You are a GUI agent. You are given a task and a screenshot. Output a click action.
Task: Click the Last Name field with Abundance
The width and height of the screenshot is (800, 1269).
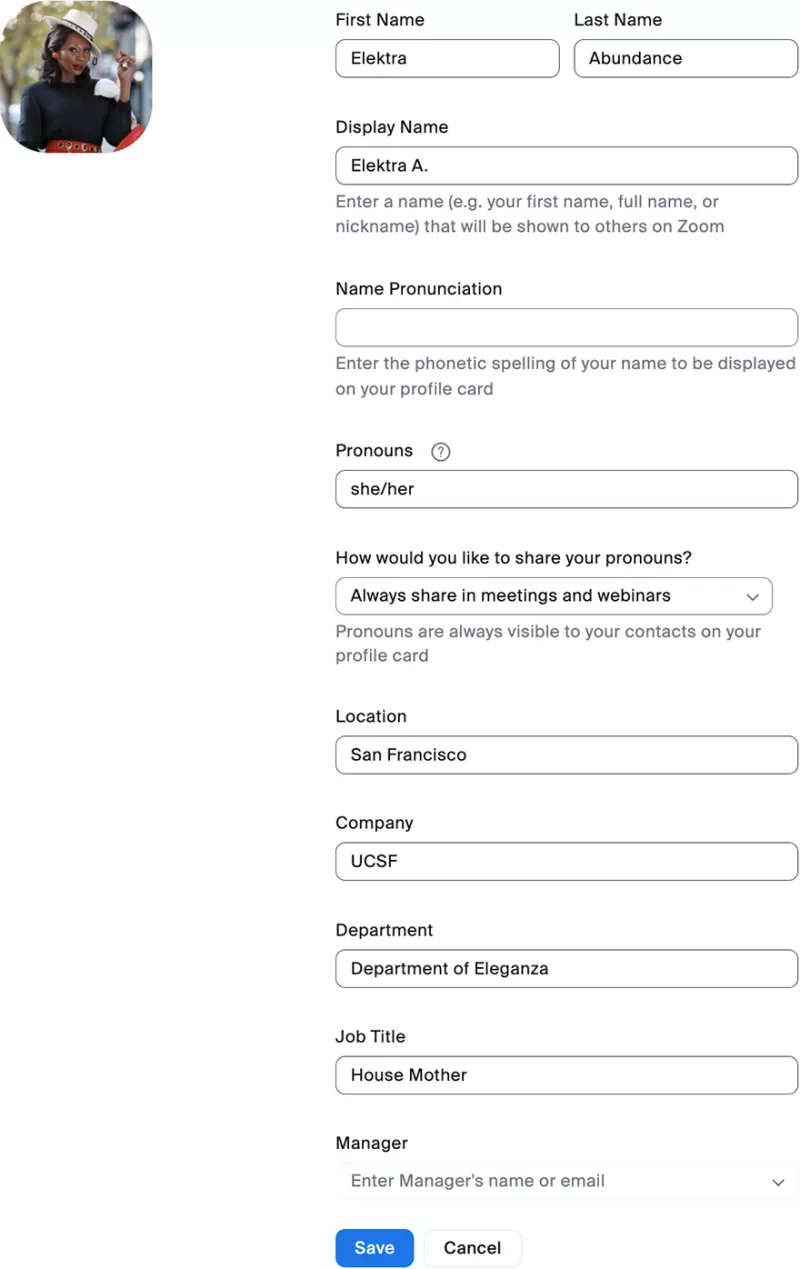click(686, 58)
